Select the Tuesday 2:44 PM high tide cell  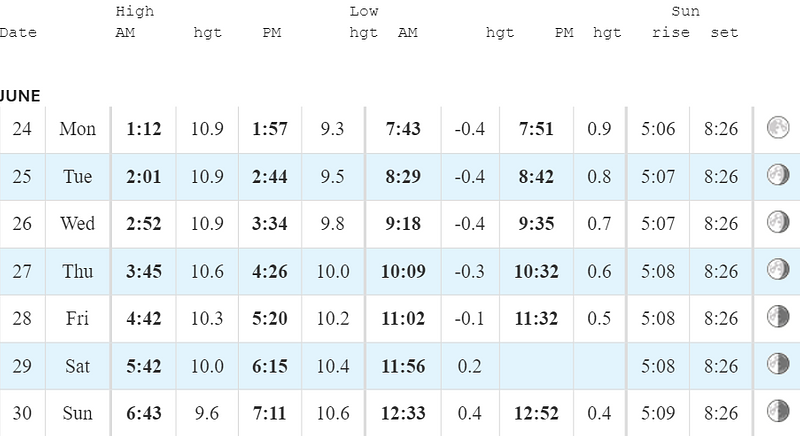(x=270, y=176)
